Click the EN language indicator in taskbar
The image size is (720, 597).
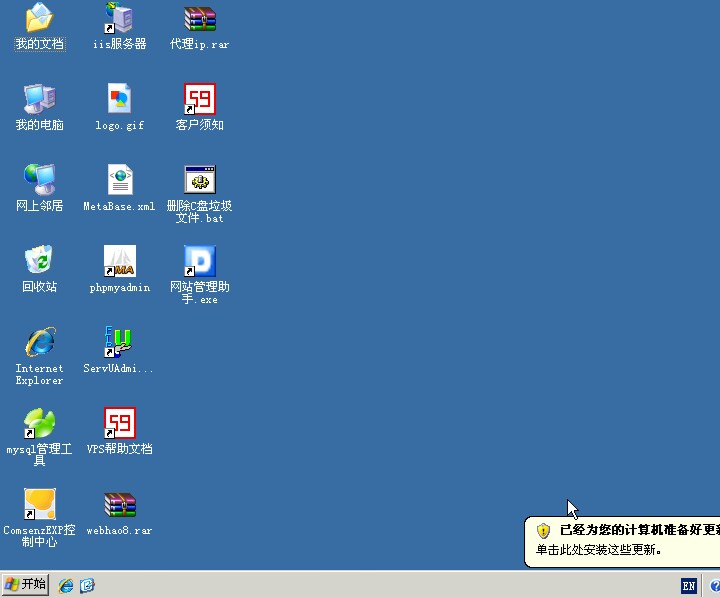(x=689, y=586)
